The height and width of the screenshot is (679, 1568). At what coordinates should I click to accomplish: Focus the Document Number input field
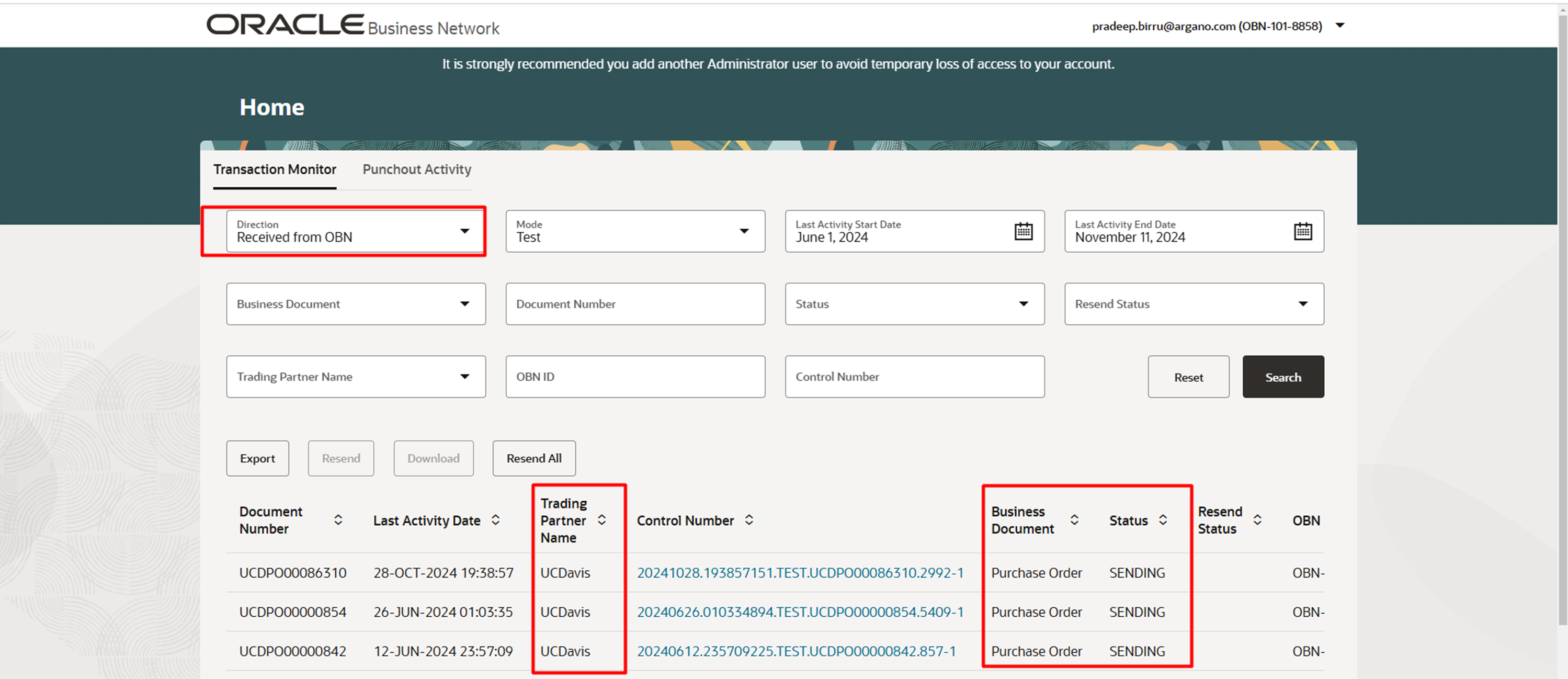[x=635, y=304]
